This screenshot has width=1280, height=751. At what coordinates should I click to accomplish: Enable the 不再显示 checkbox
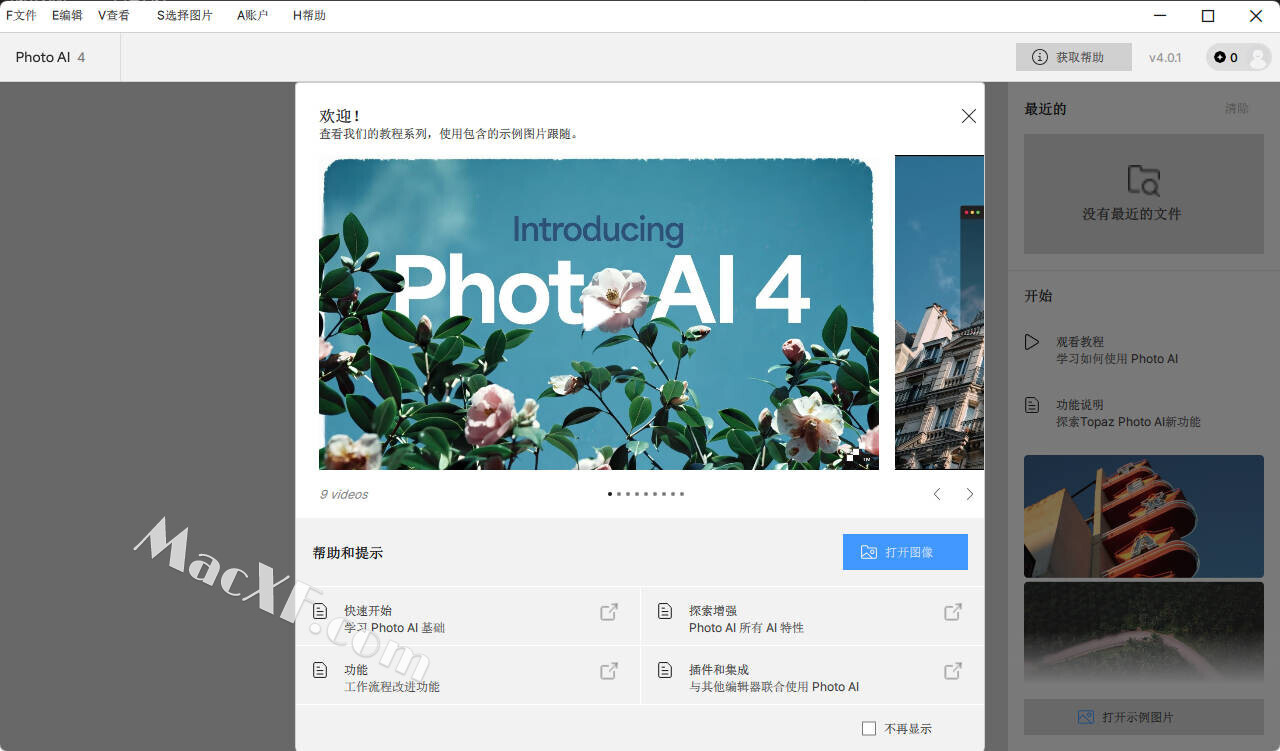click(869, 728)
